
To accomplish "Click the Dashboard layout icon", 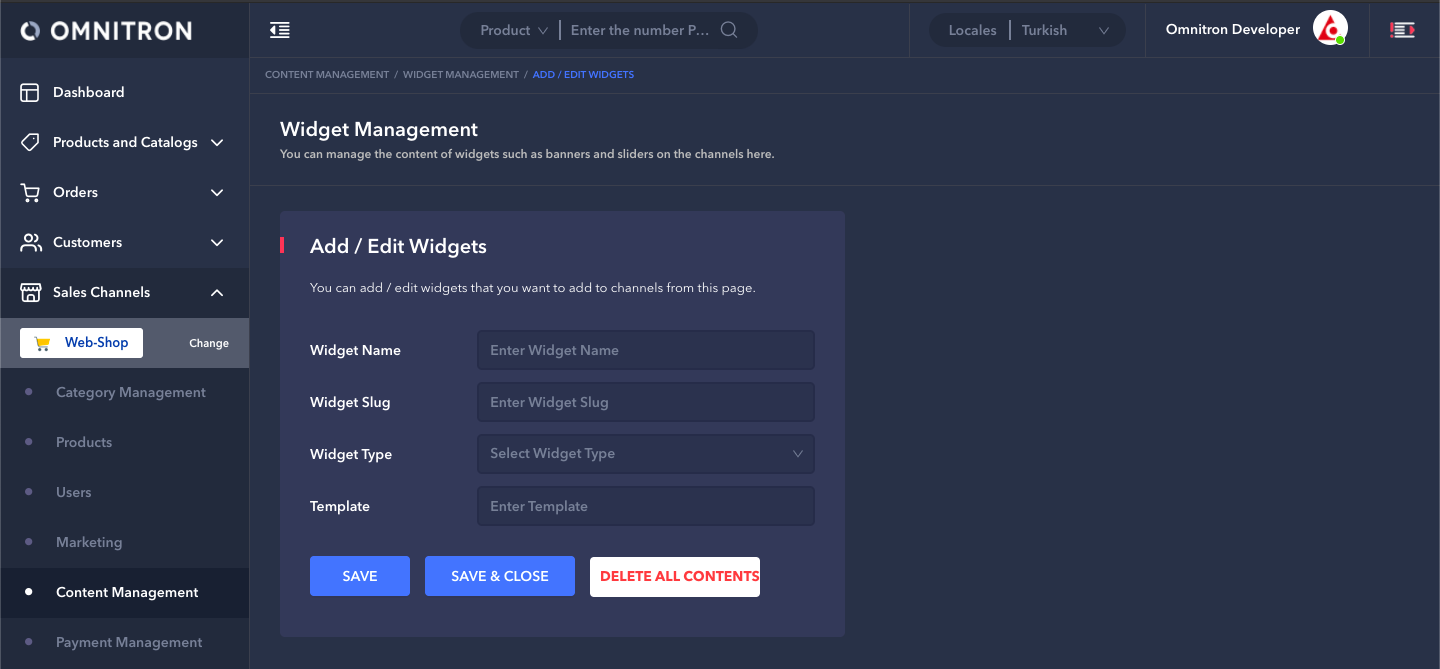I will [x=30, y=92].
